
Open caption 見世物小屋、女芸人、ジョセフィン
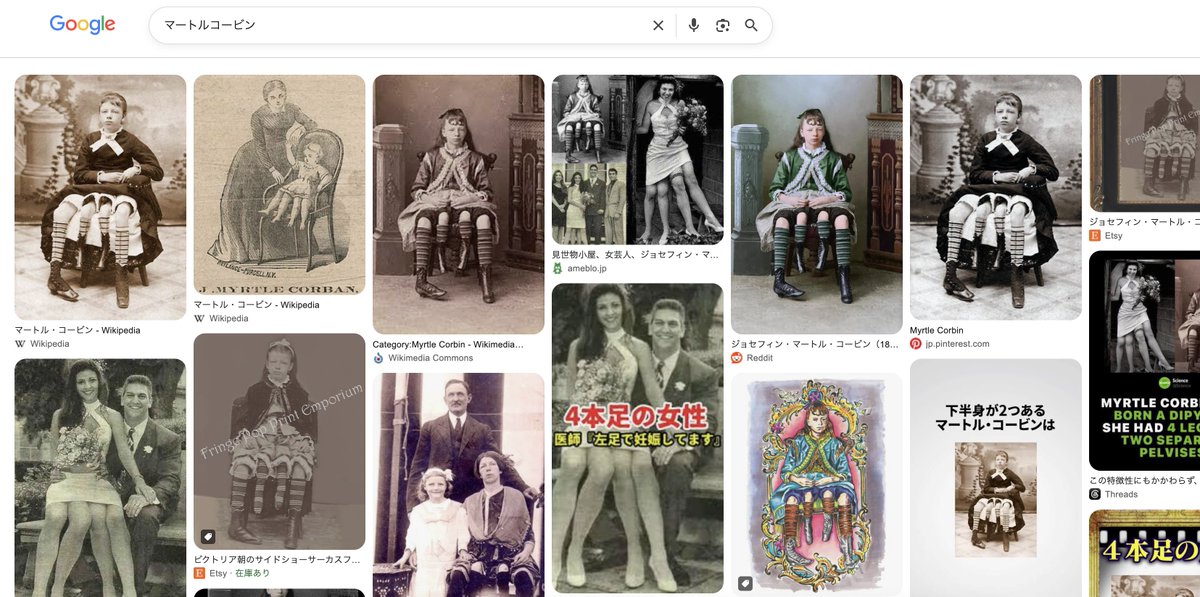click(x=635, y=255)
